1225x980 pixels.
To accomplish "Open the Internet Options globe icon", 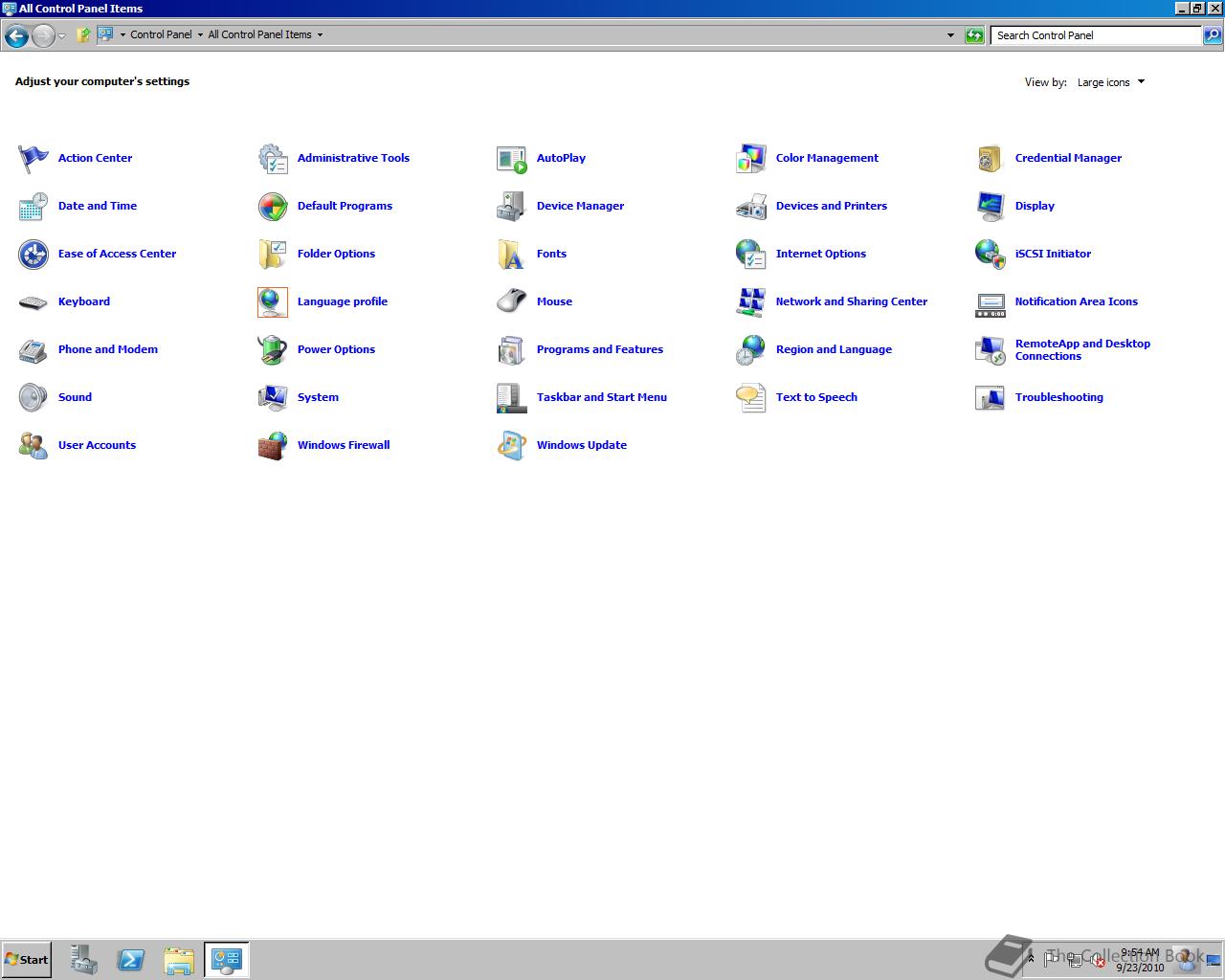I will (751, 255).
